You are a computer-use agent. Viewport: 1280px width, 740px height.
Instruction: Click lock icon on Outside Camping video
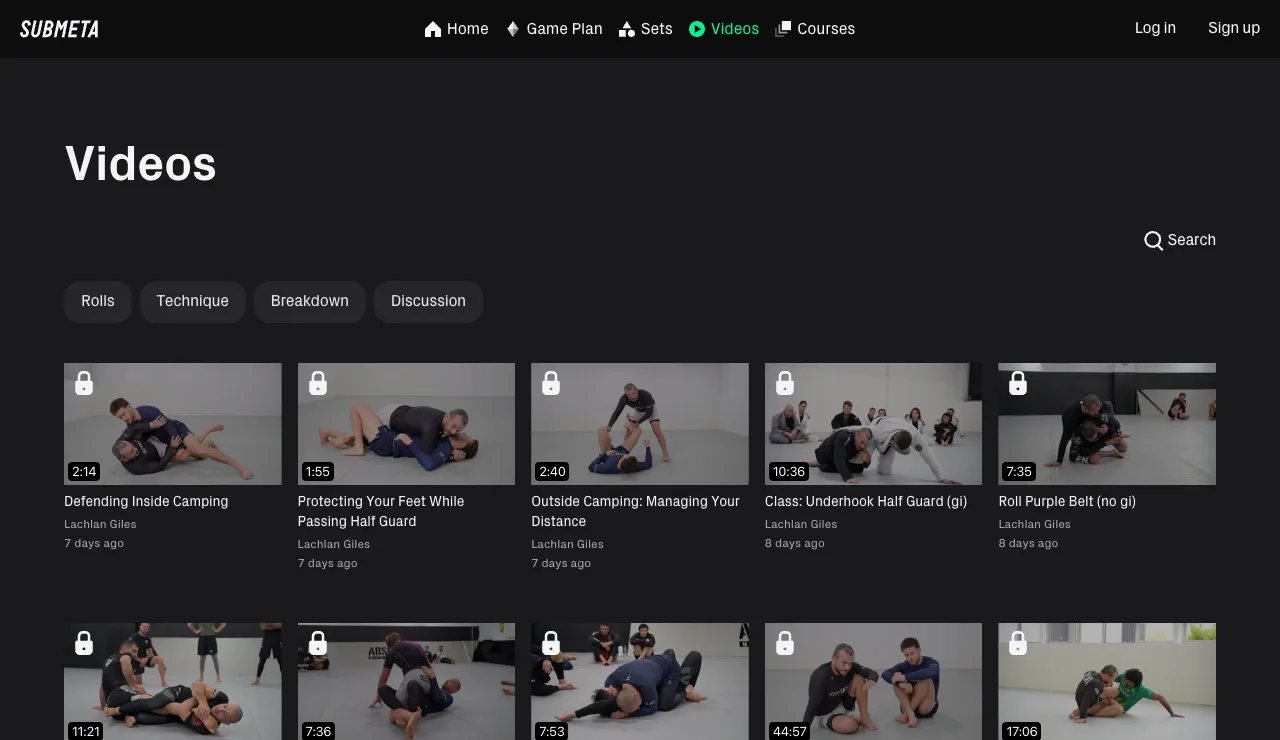[551, 383]
